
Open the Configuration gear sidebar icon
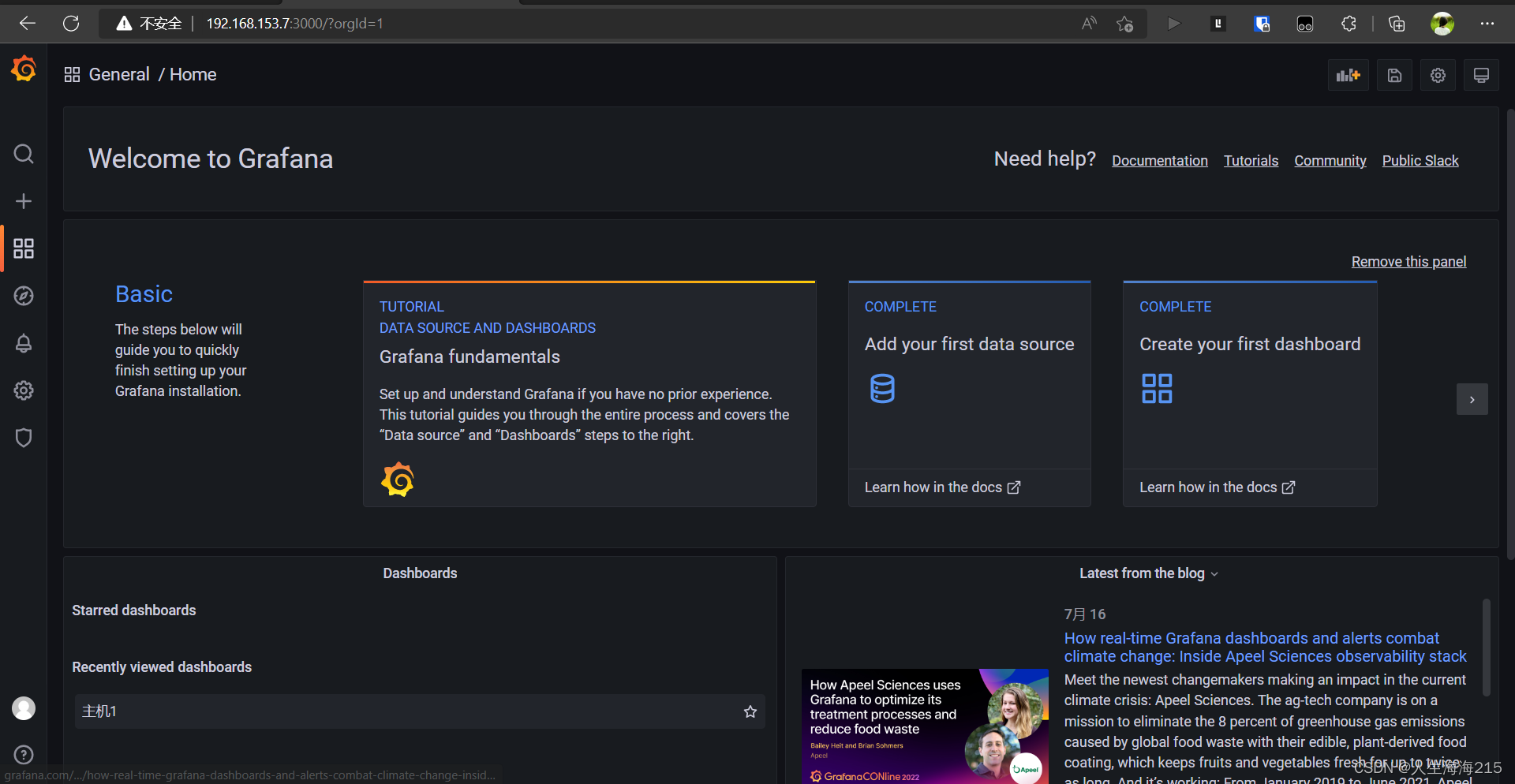(x=24, y=390)
